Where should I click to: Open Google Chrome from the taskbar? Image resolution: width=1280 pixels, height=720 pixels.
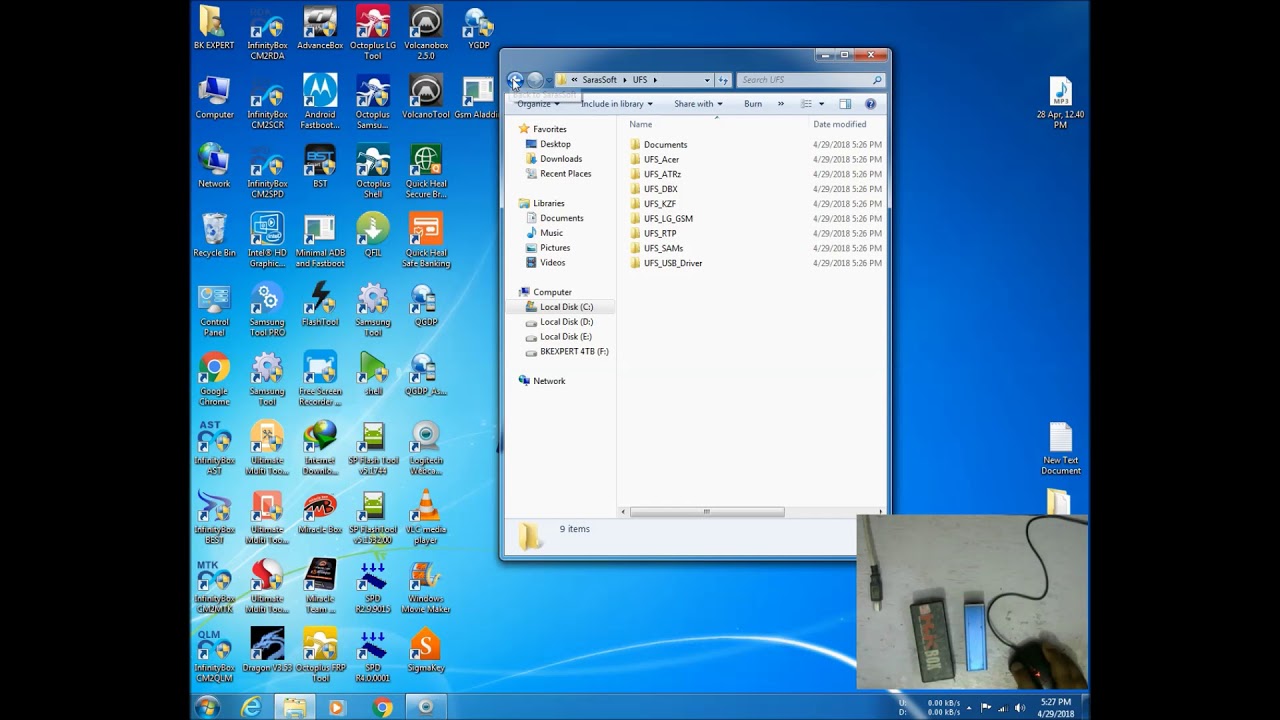pos(382,707)
